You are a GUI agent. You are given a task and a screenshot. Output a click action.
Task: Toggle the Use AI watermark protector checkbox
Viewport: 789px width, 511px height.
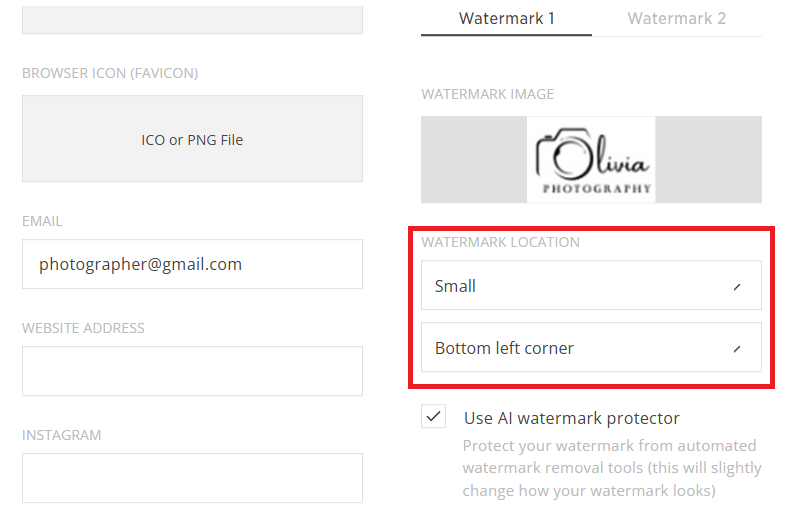[433, 416]
